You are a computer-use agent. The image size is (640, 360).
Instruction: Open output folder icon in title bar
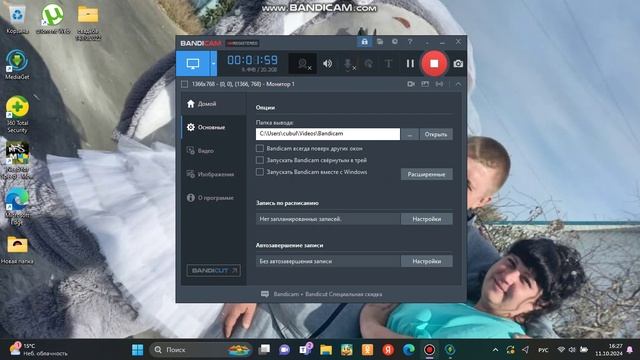[380, 42]
